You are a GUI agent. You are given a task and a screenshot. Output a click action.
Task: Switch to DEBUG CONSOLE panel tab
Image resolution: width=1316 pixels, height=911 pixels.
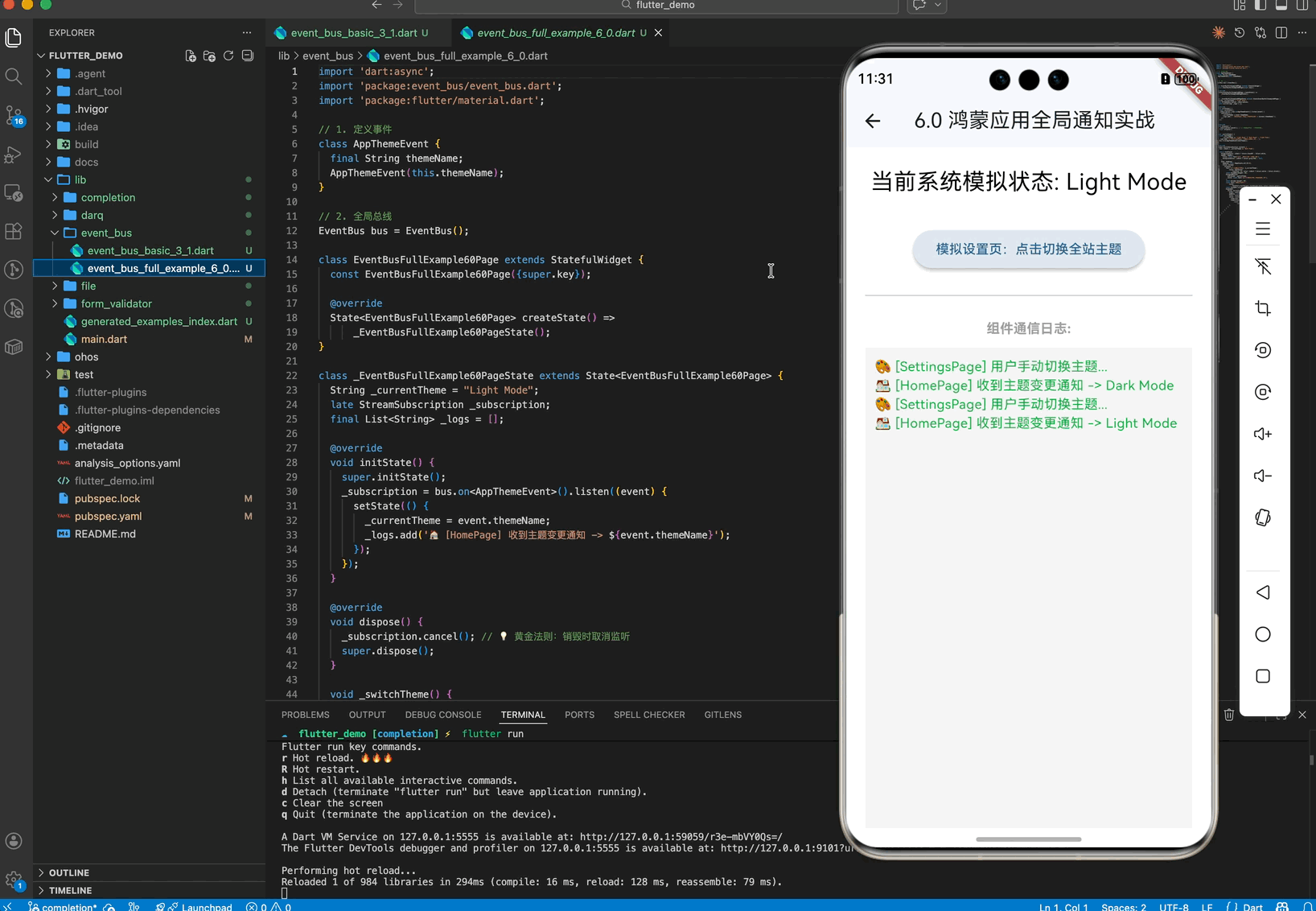[443, 715]
